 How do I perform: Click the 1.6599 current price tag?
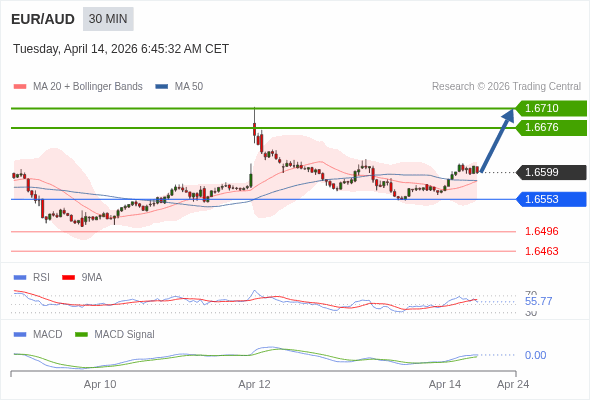coord(551,172)
